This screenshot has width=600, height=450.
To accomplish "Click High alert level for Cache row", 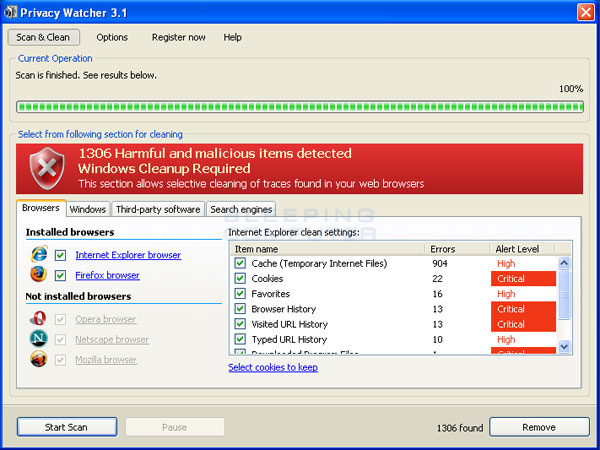I will click(x=506, y=263).
